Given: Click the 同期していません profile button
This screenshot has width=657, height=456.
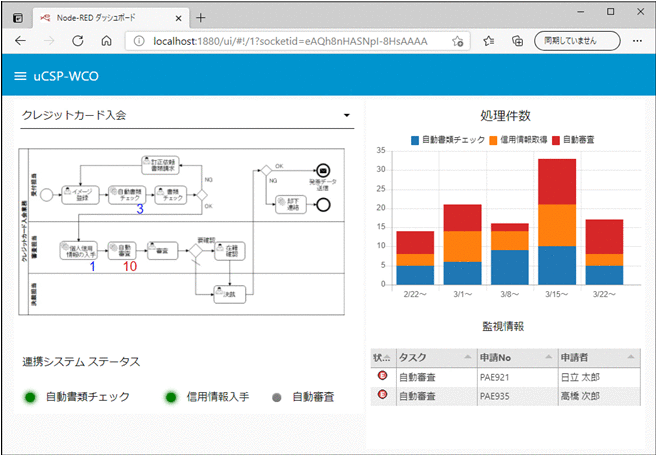Looking at the screenshot, I should tap(577, 41).
